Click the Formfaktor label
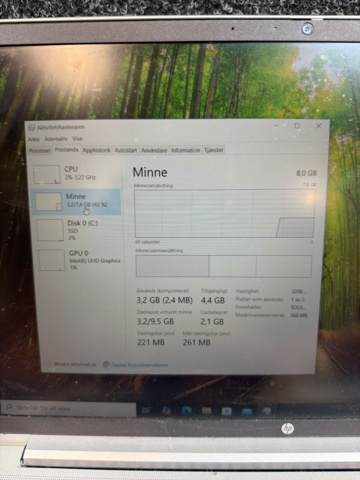The image size is (360, 480). point(249,307)
